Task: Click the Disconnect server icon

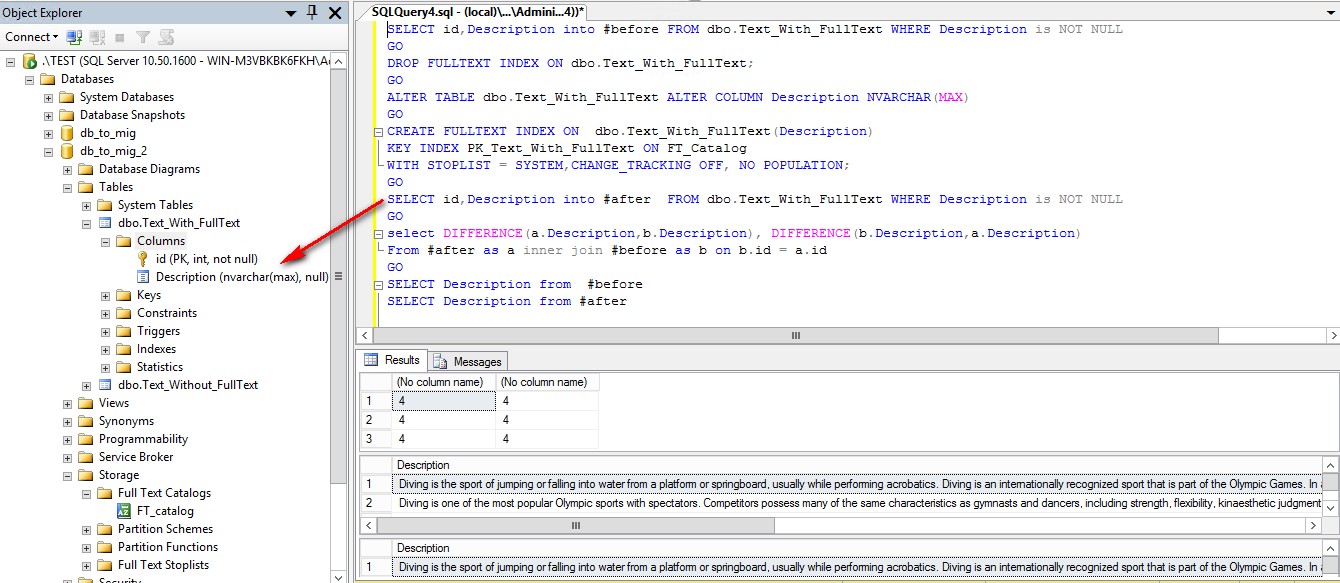Action: [97, 37]
